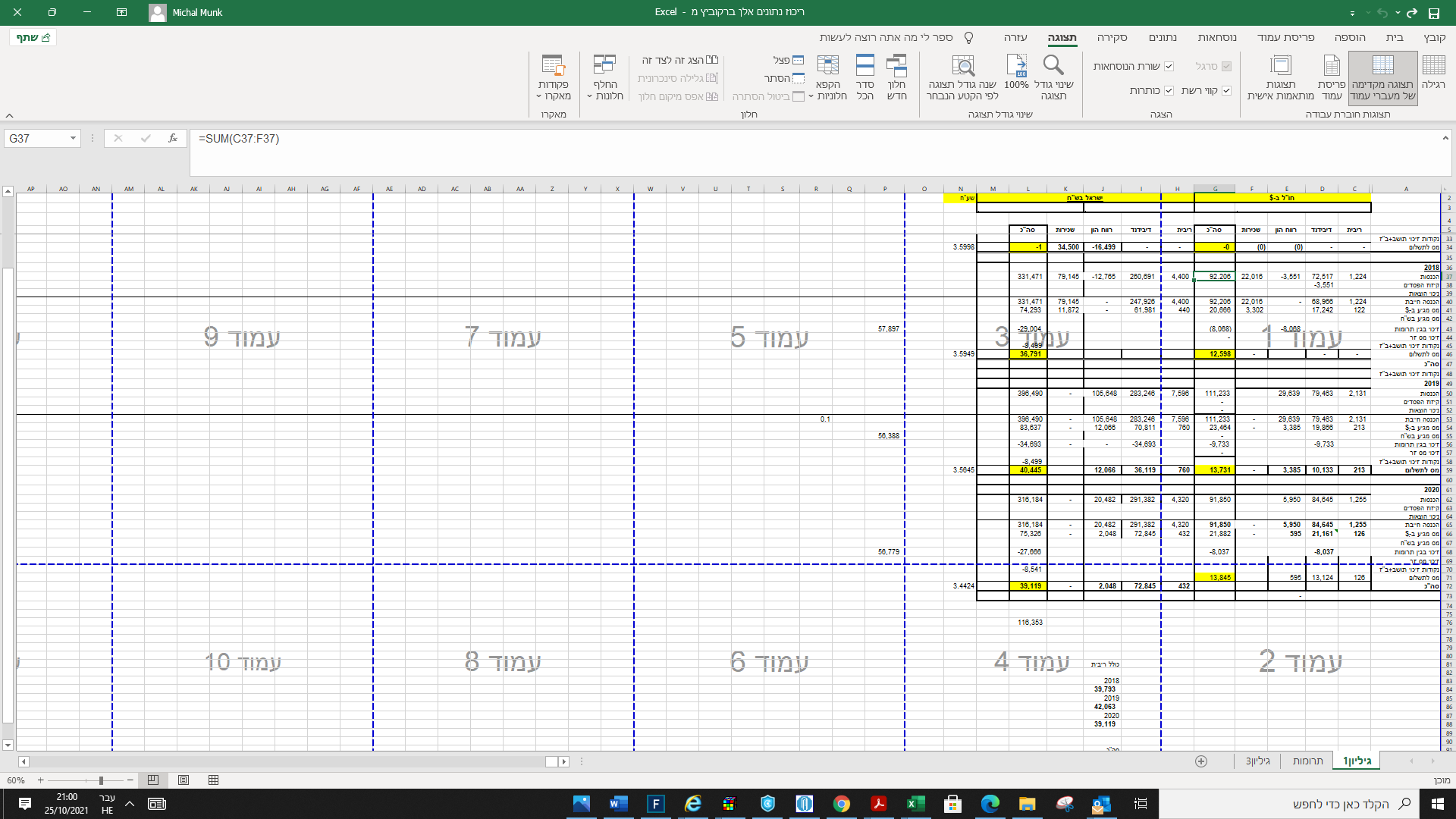The image size is (1456, 819).
Task: Switch to sheet tab תרומות
Action: pyautogui.click(x=1307, y=761)
